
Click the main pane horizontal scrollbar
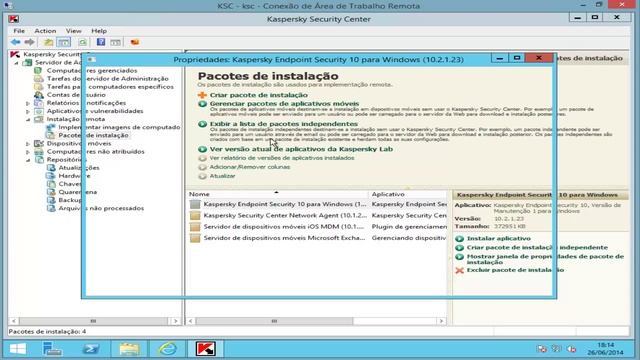[274, 321]
